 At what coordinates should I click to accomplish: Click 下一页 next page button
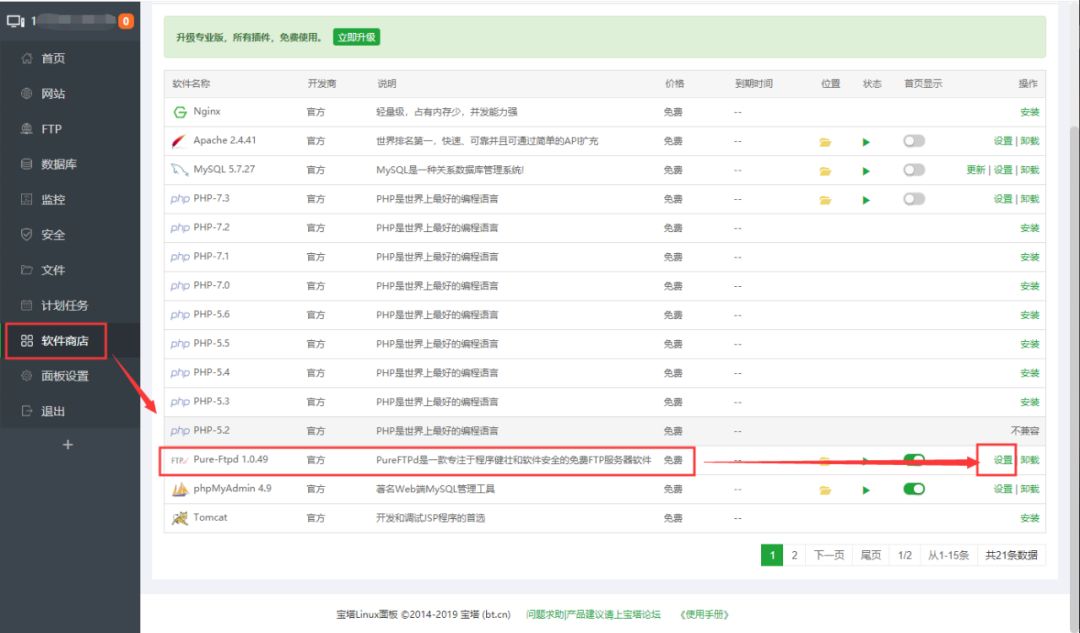coord(829,555)
